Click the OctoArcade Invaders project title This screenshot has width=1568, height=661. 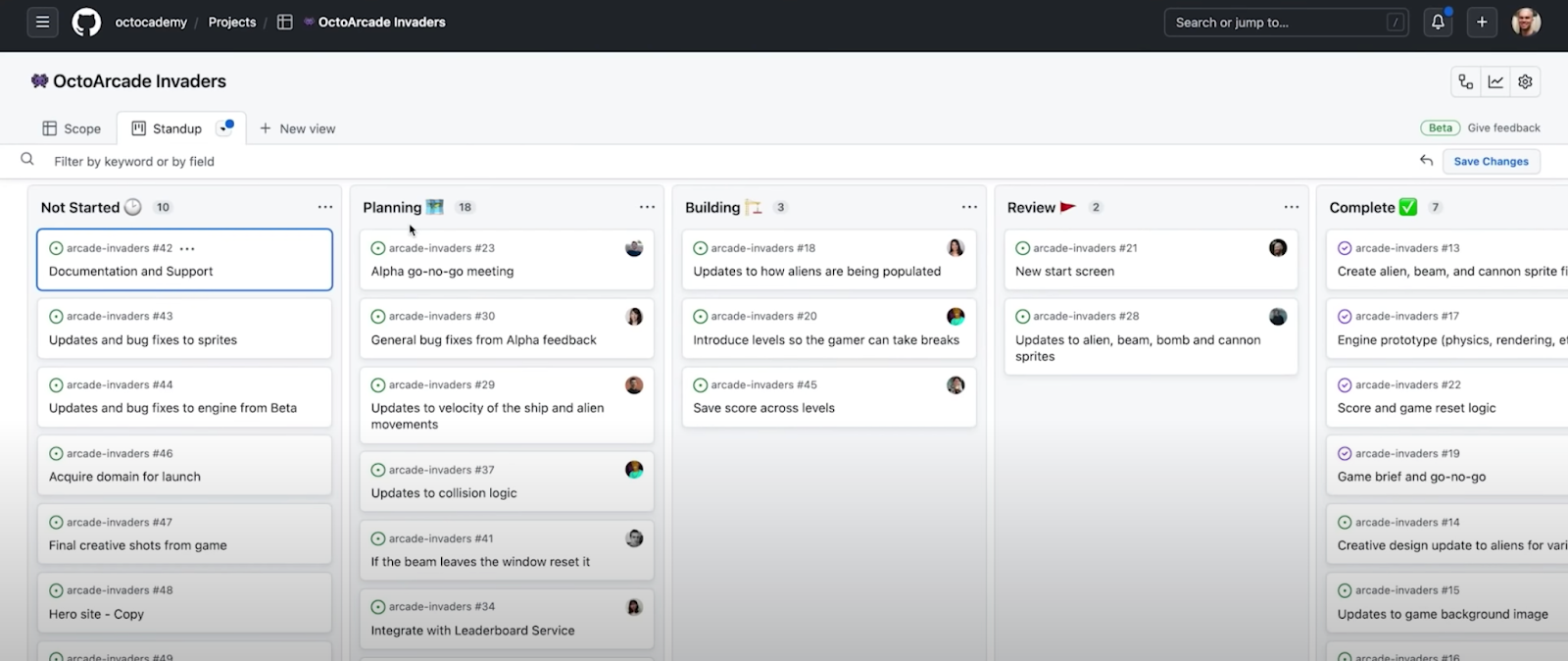[x=139, y=81]
